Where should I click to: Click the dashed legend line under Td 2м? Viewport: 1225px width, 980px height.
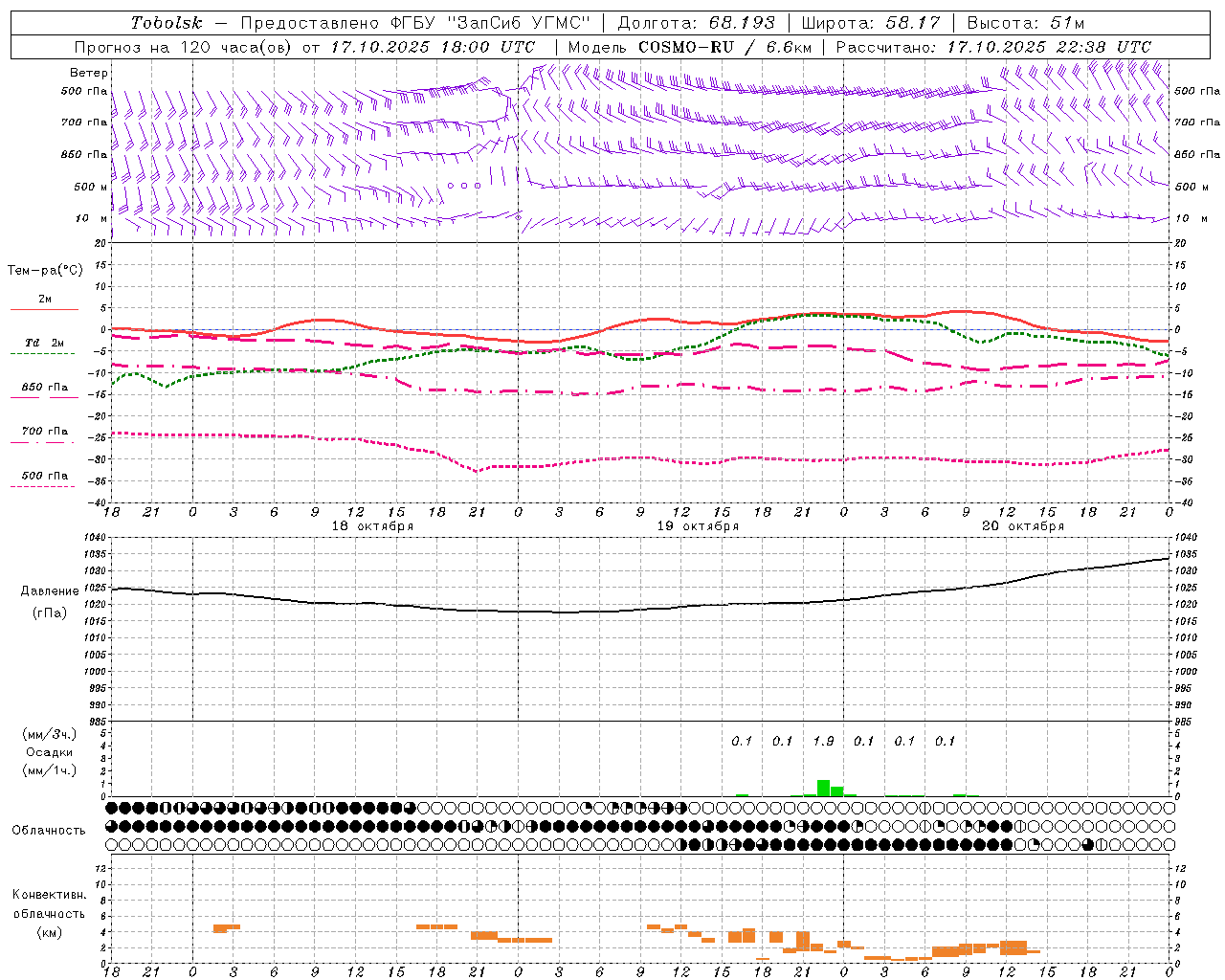pos(44,353)
